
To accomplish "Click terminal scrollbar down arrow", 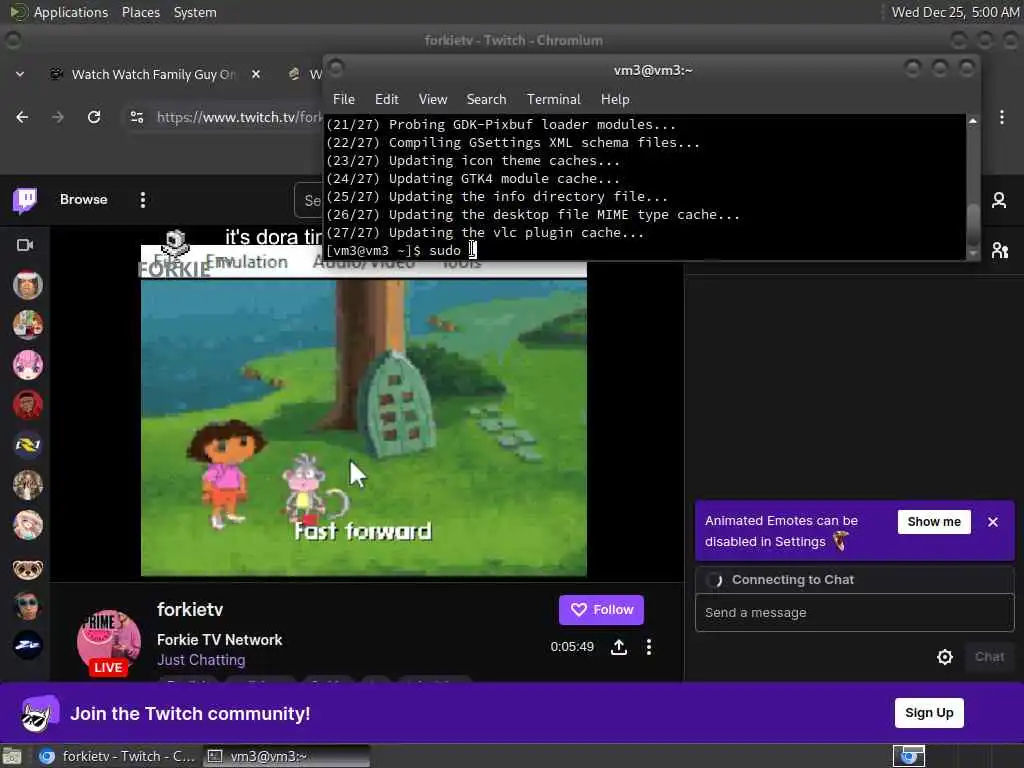I will pyautogui.click(x=972, y=253).
